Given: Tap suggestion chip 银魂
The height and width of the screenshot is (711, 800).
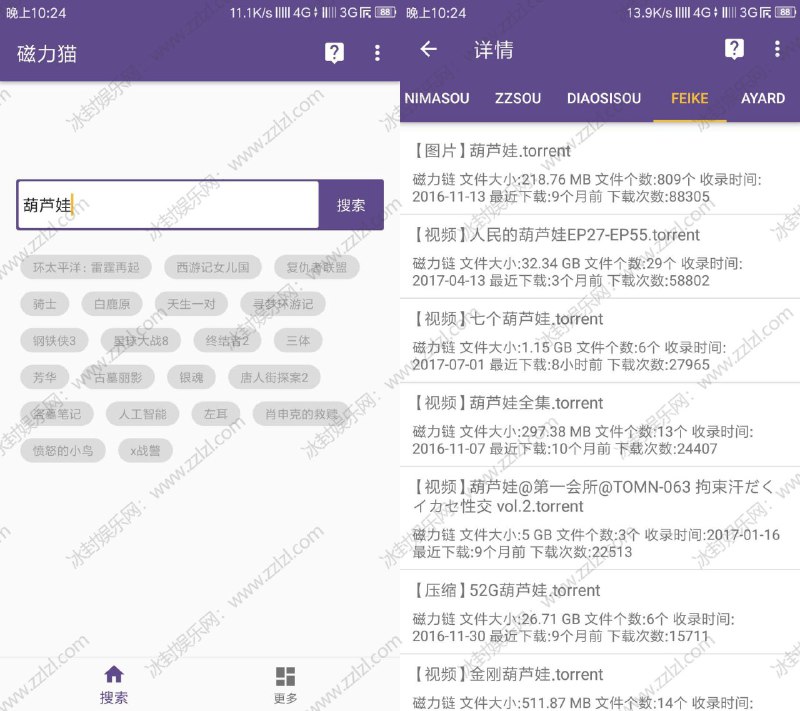Looking at the screenshot, I should coord(191,377).
